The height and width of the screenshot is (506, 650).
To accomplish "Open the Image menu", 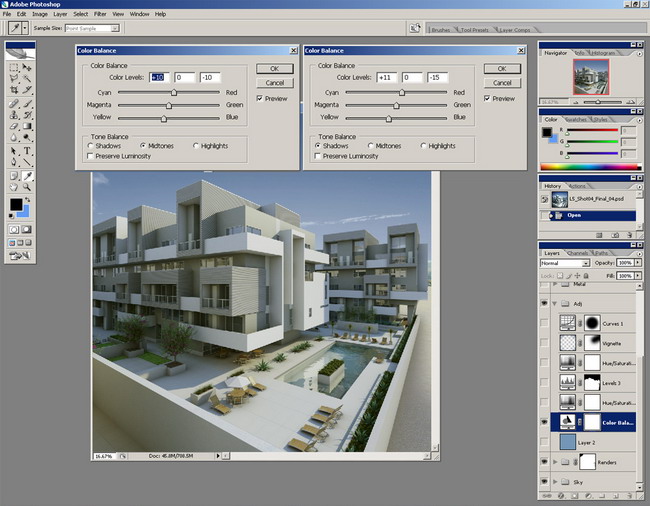I will tap(40, 14).
